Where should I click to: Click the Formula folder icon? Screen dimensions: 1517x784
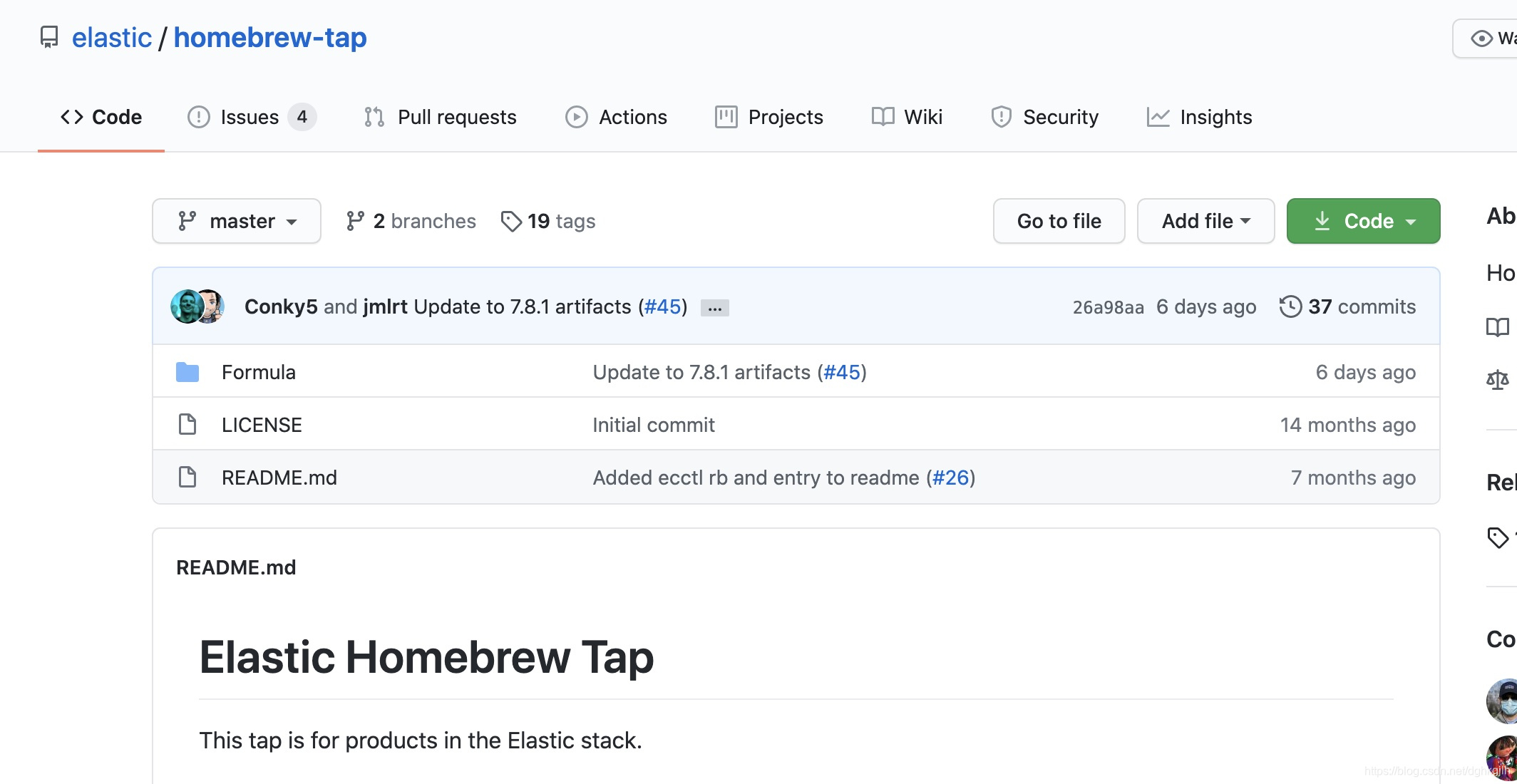click(187, 372)
